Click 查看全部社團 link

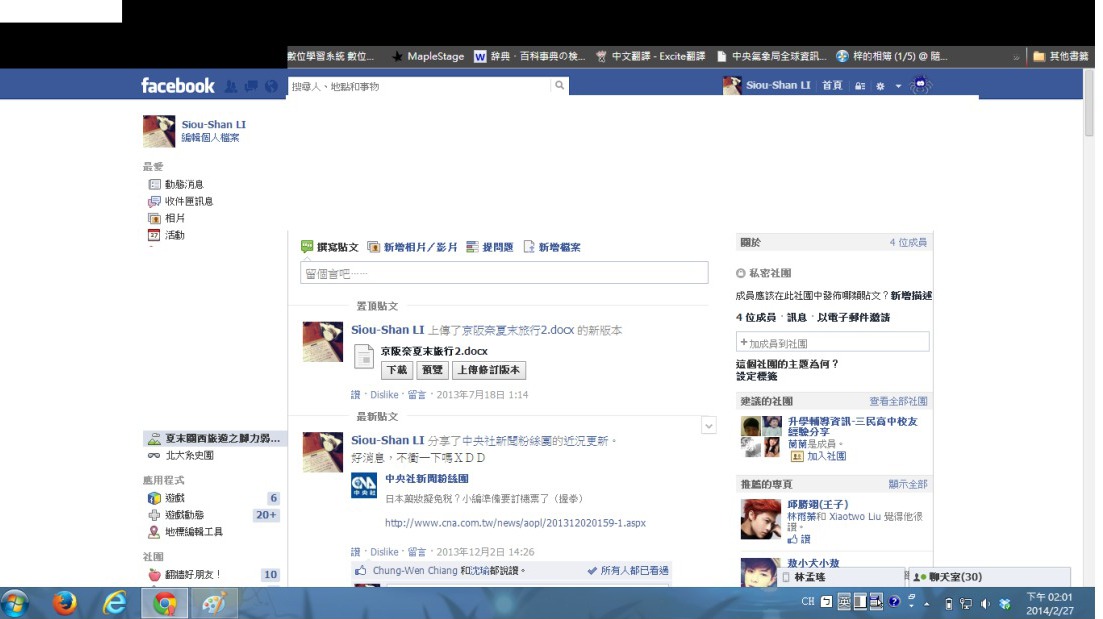pos(898,402)
